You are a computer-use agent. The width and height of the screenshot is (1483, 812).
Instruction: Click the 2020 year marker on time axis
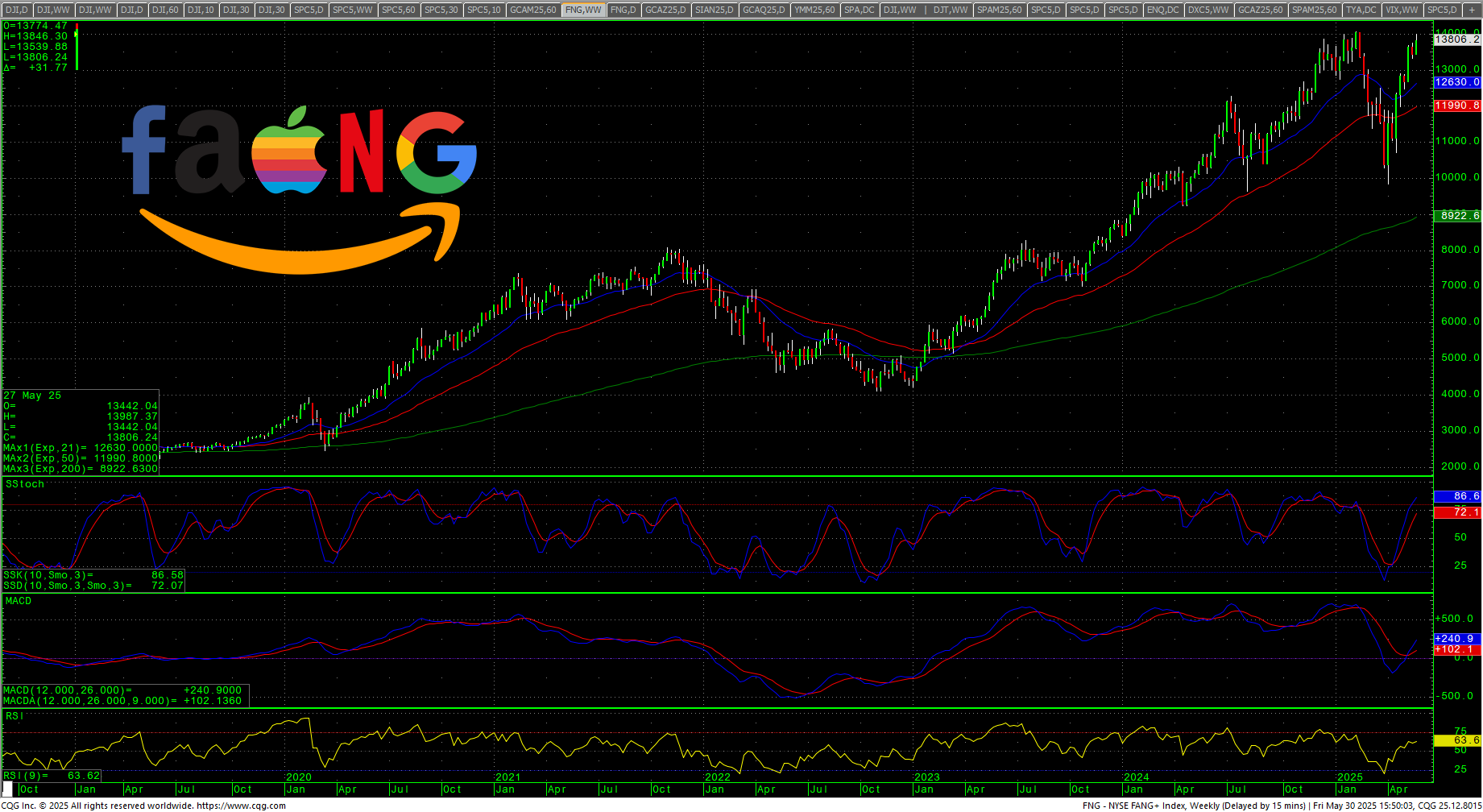click(x=299, y=777)
